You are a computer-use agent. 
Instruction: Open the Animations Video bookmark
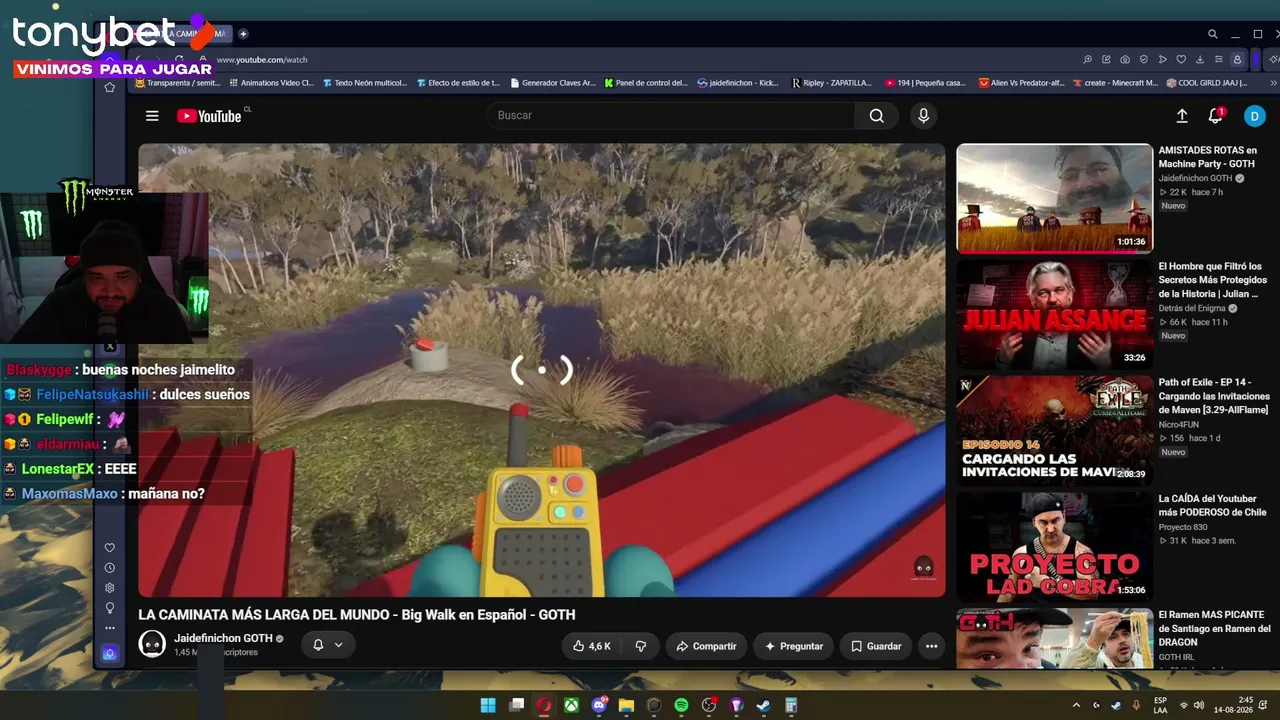tap(271, 83)
